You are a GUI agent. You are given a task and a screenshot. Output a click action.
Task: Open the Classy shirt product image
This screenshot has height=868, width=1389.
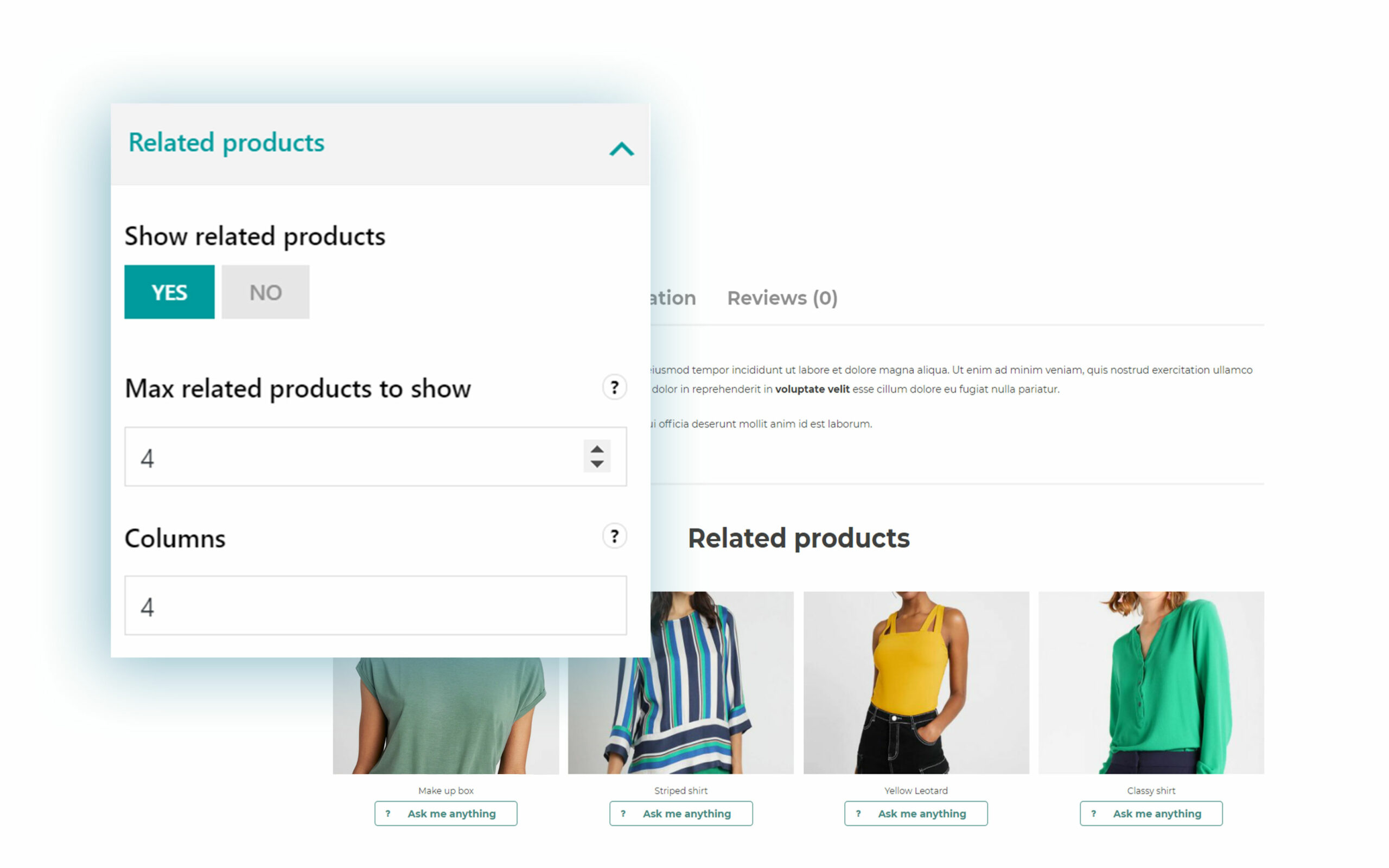click(1151, 682)
